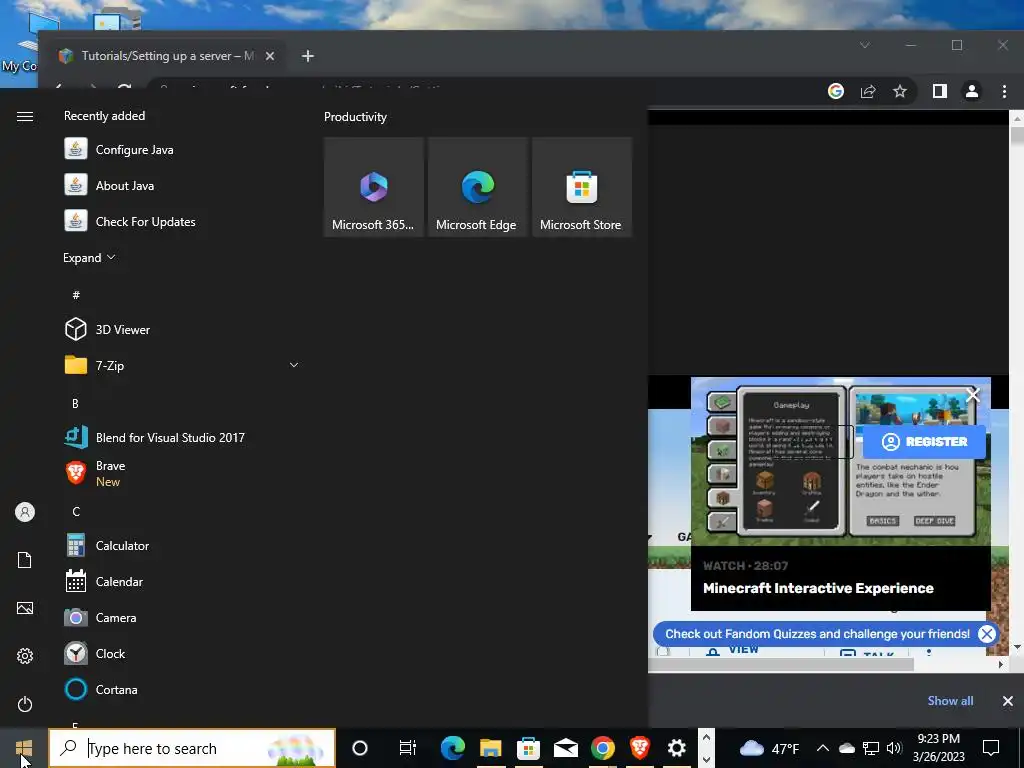1024x768 pixels.
Task: Click the Google icon in Chrome toolbar
Action: click(836, 91)
